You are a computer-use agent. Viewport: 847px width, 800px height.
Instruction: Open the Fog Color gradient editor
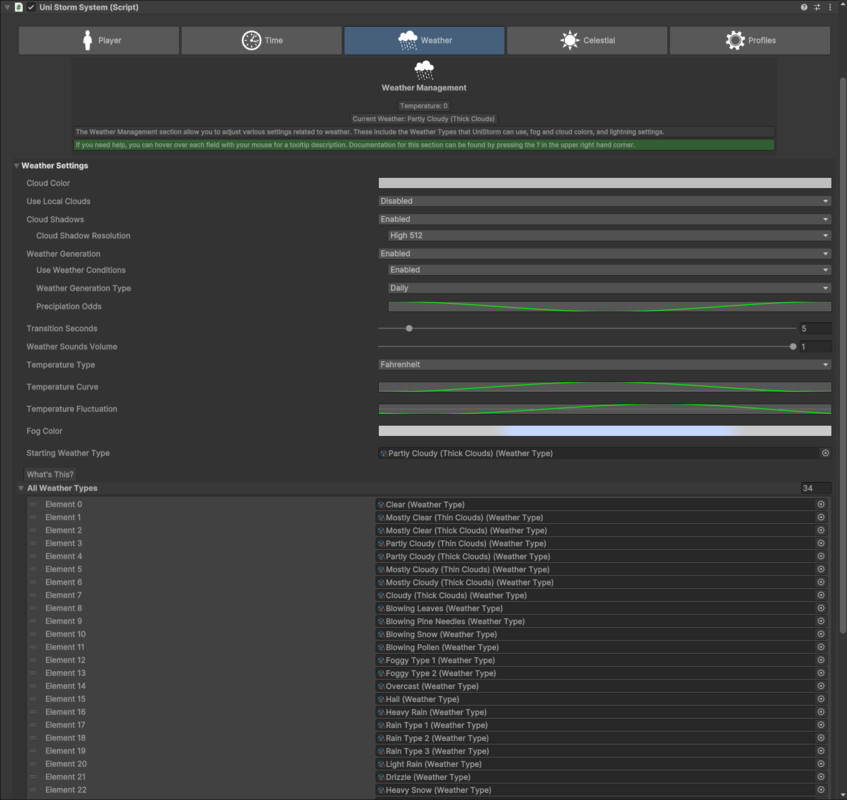[604, 431]
